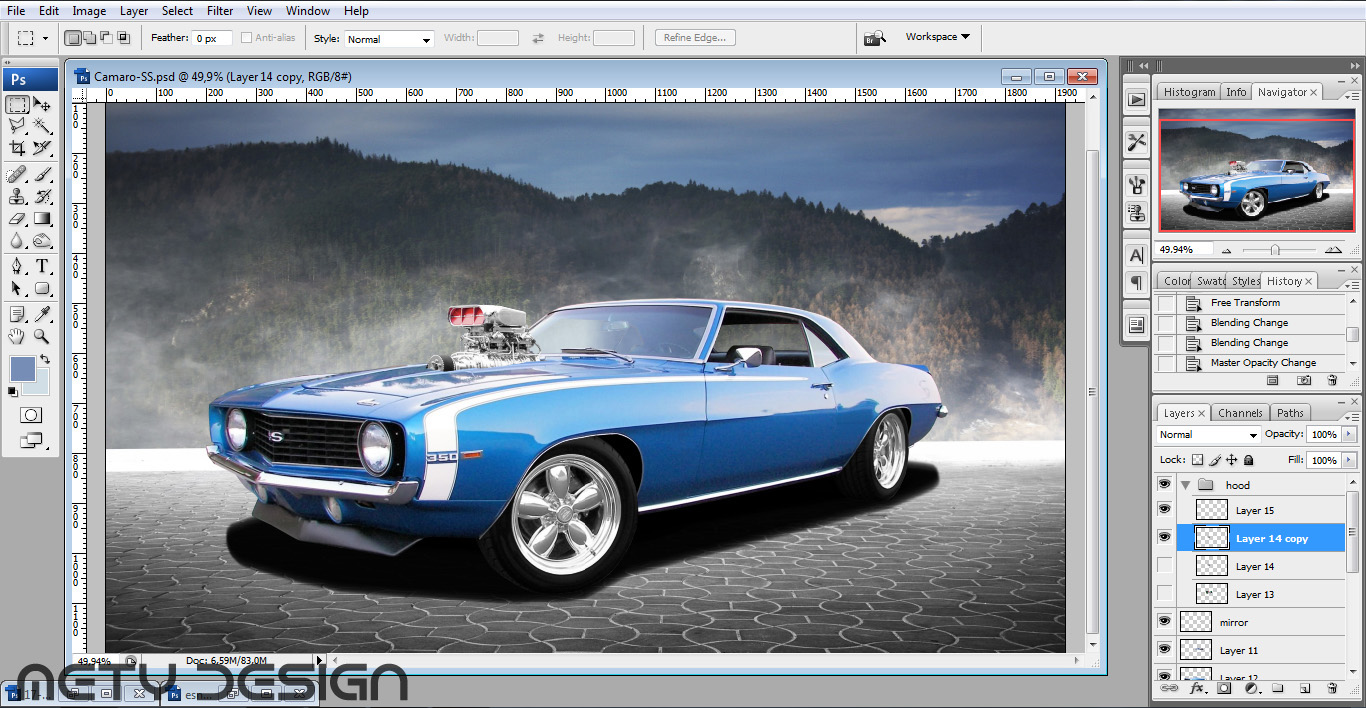
Task: Toggle Quick Mask mode
Action: click(x=30, y=415)
